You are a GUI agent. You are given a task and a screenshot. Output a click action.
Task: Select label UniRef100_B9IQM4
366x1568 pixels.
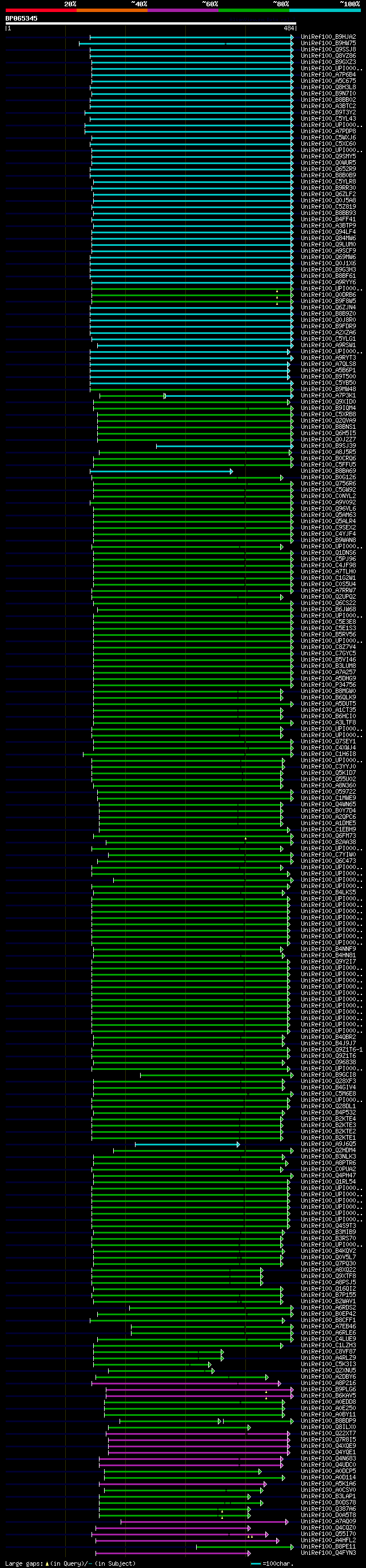tap(328, 408)
